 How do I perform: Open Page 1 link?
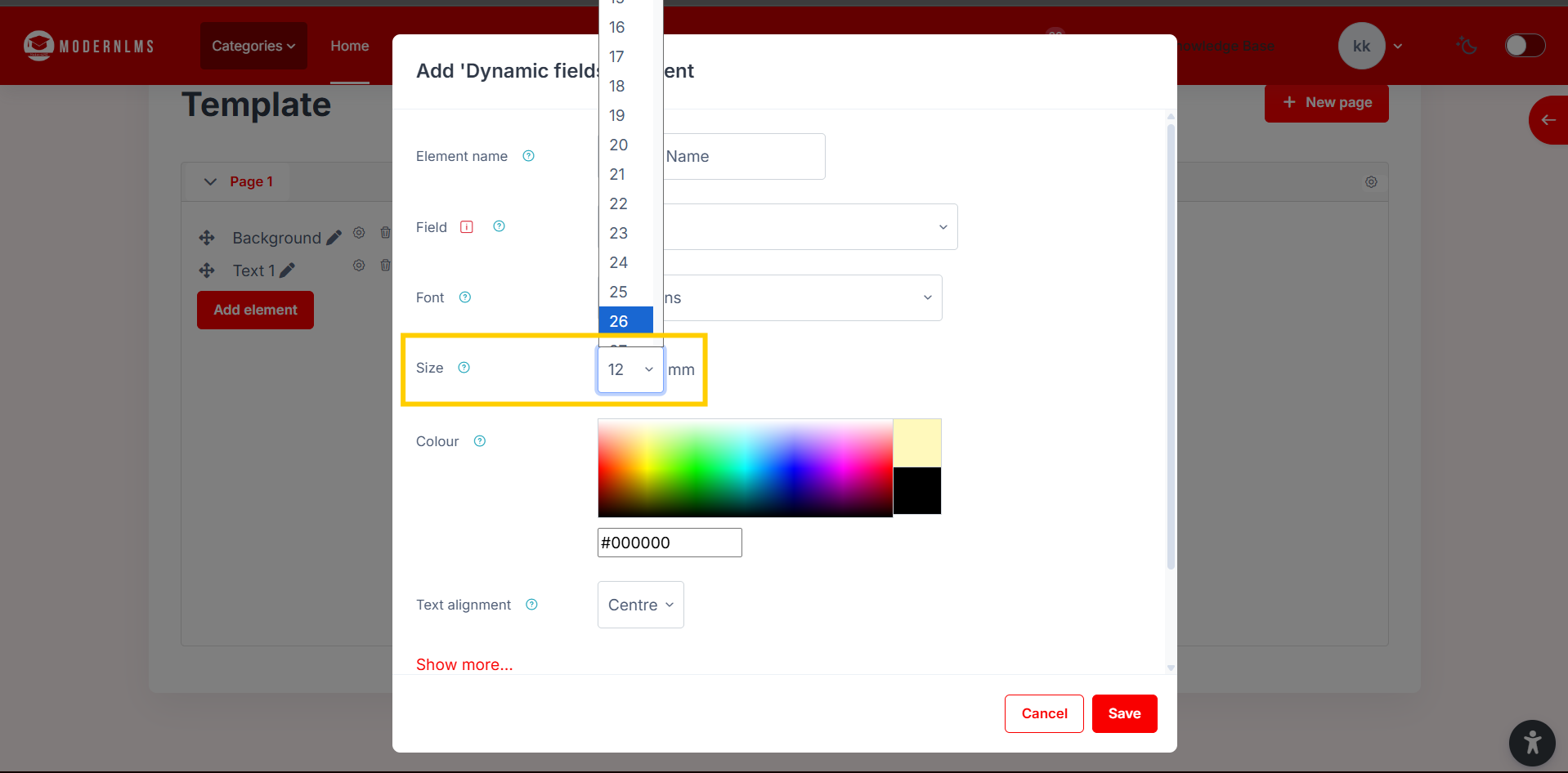point(251,181)
